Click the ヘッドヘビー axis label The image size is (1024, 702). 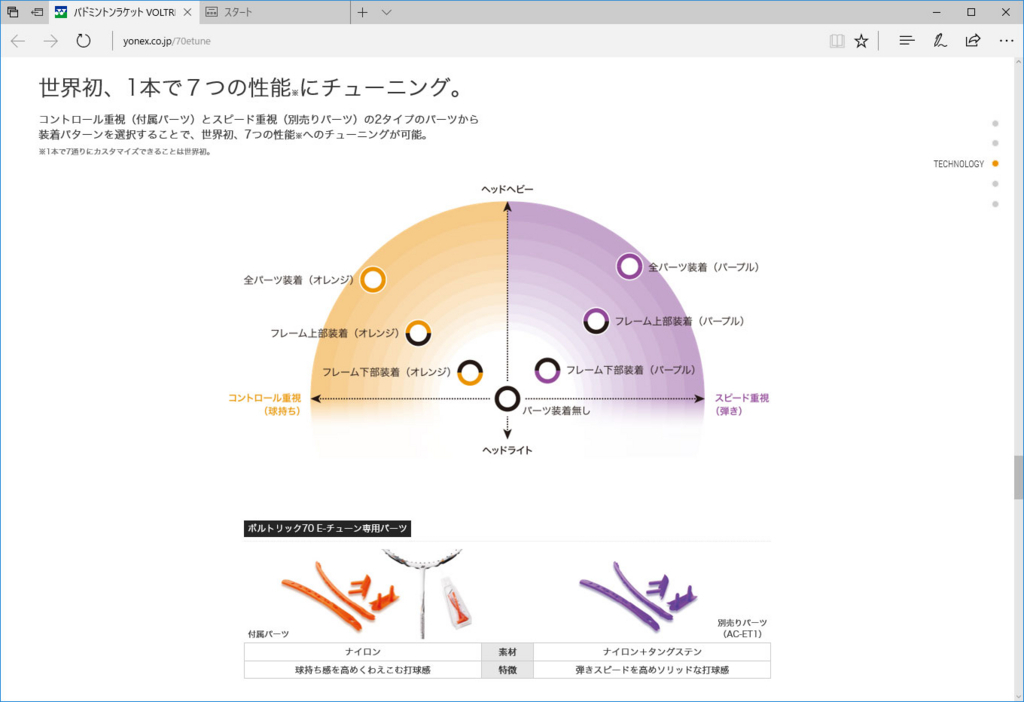pos(507,189)
